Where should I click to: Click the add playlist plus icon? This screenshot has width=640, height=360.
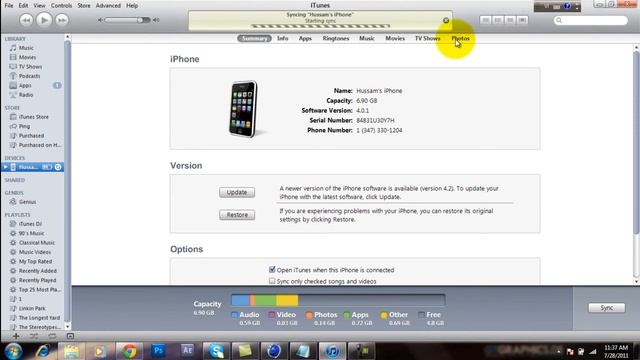click(16, 336)
